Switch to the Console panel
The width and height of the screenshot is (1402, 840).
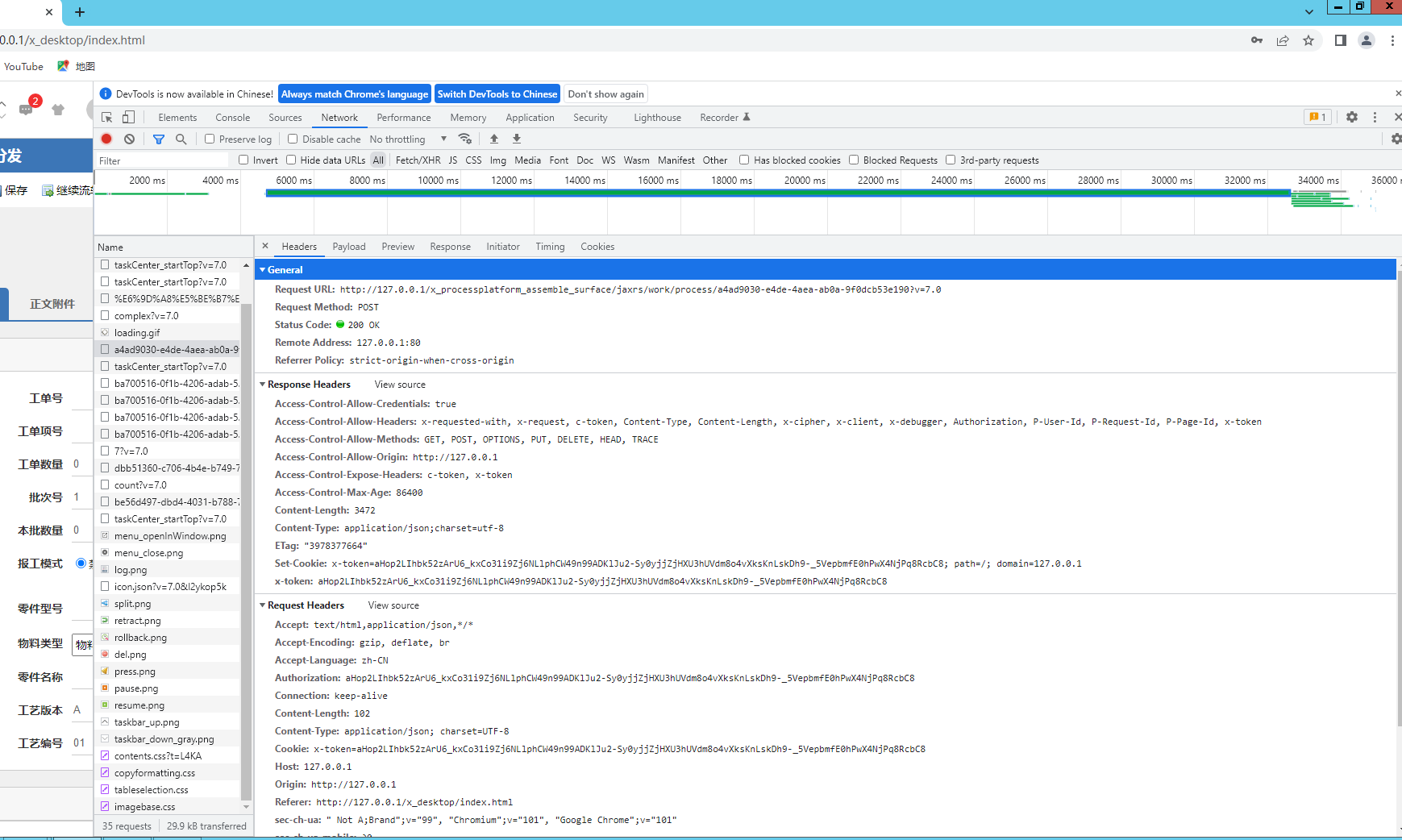[x=233, y=118]
